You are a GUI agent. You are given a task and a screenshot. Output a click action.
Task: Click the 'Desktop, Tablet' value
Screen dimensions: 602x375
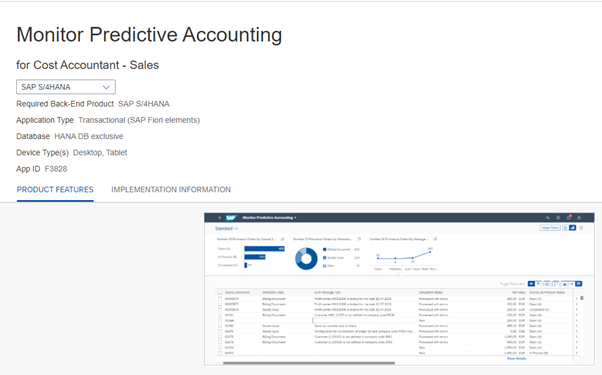pyautogui.click(x=100, y=153)
